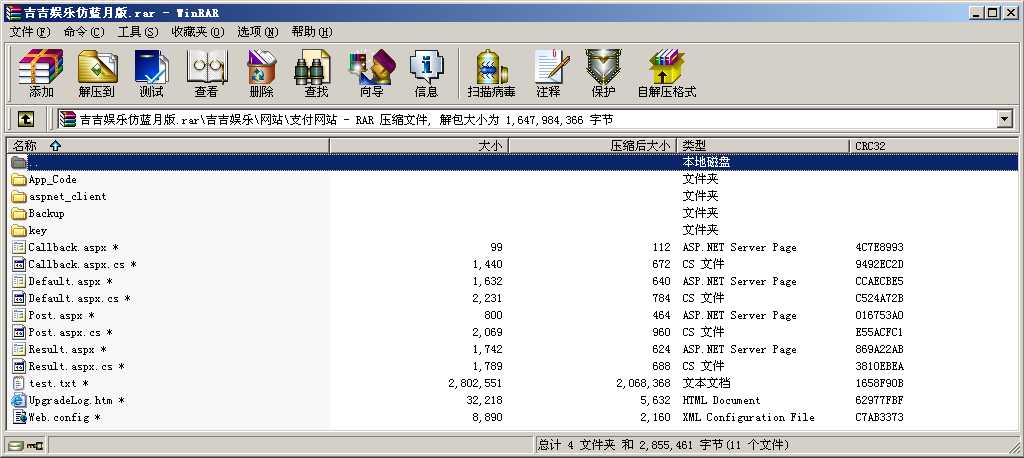Select the Default.aspx file row
The width and height of the screenshot is (1024, 458).
[x=513, y=282]
